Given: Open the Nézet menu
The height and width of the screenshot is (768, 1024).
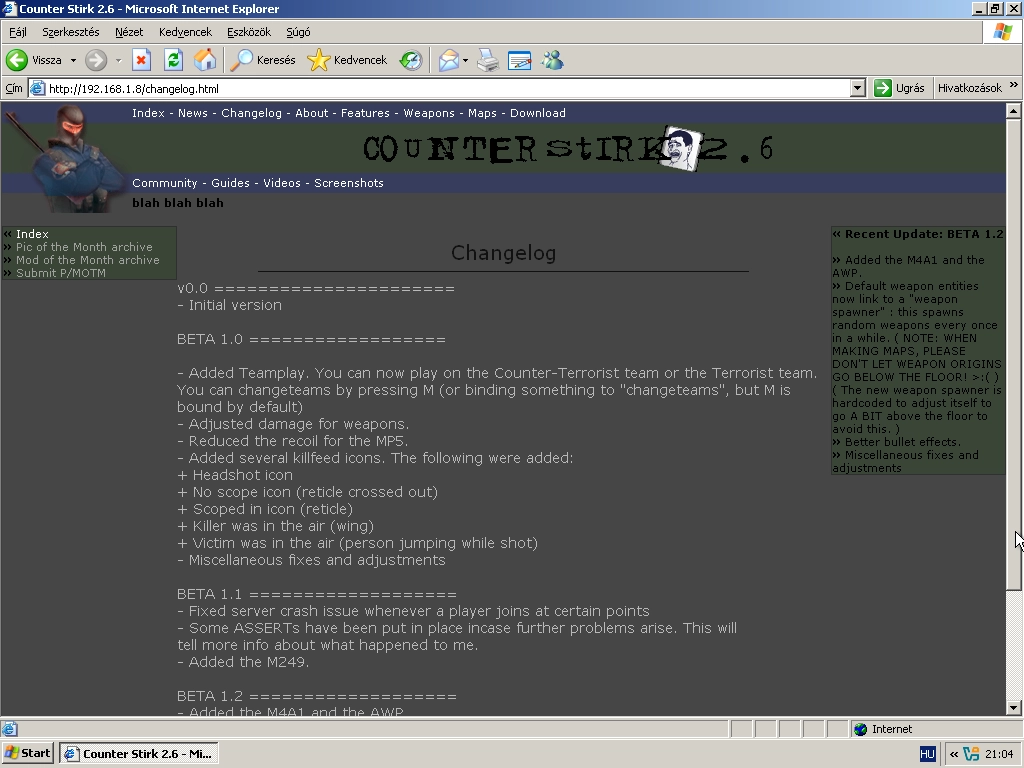Looking at the screenshot, I should point(129,32).
